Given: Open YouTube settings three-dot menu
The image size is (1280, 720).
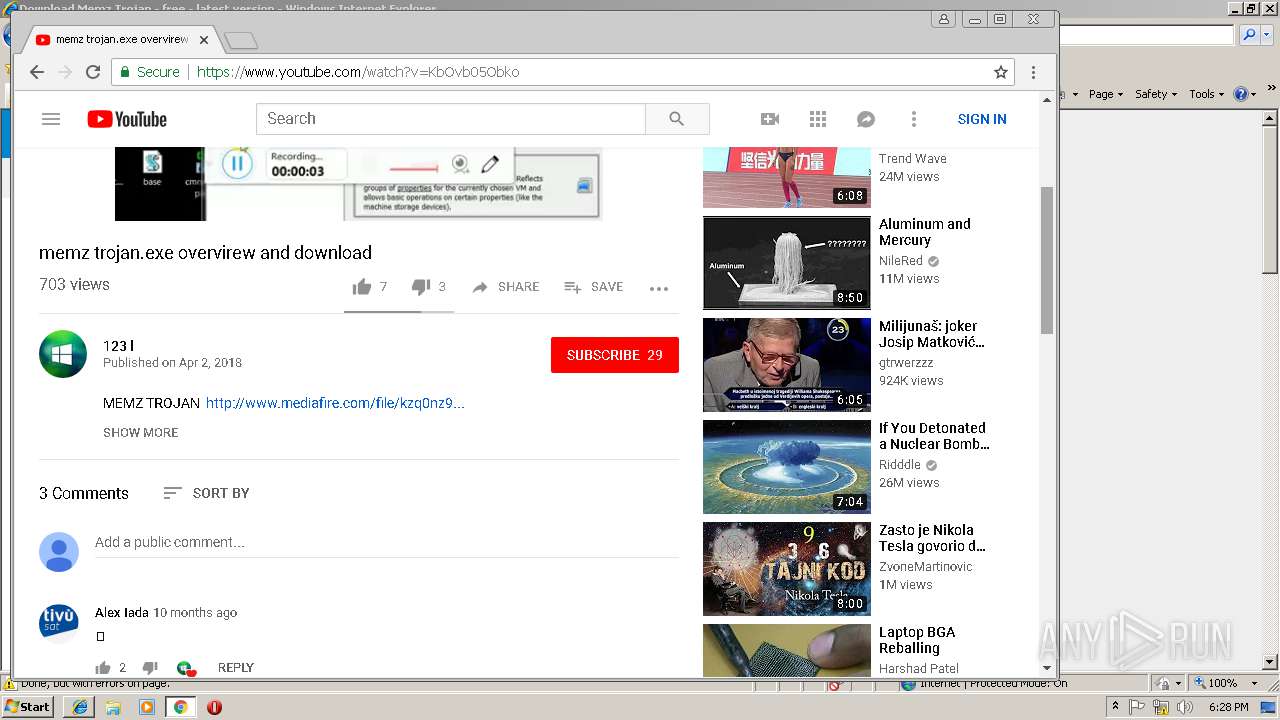Looking at the screenshot, I should click(x=913, y=119).
